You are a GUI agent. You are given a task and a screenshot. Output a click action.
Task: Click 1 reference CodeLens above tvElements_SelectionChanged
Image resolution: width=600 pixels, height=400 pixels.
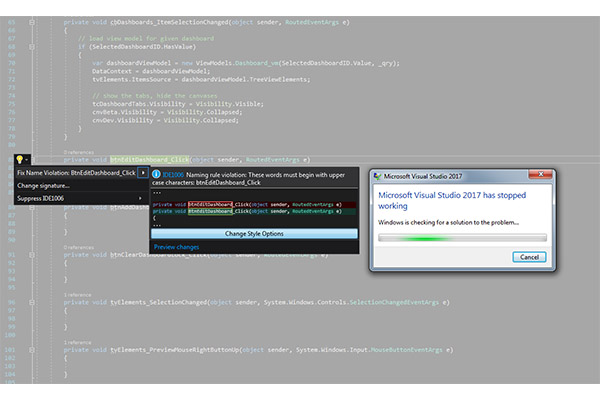(78, 294)
